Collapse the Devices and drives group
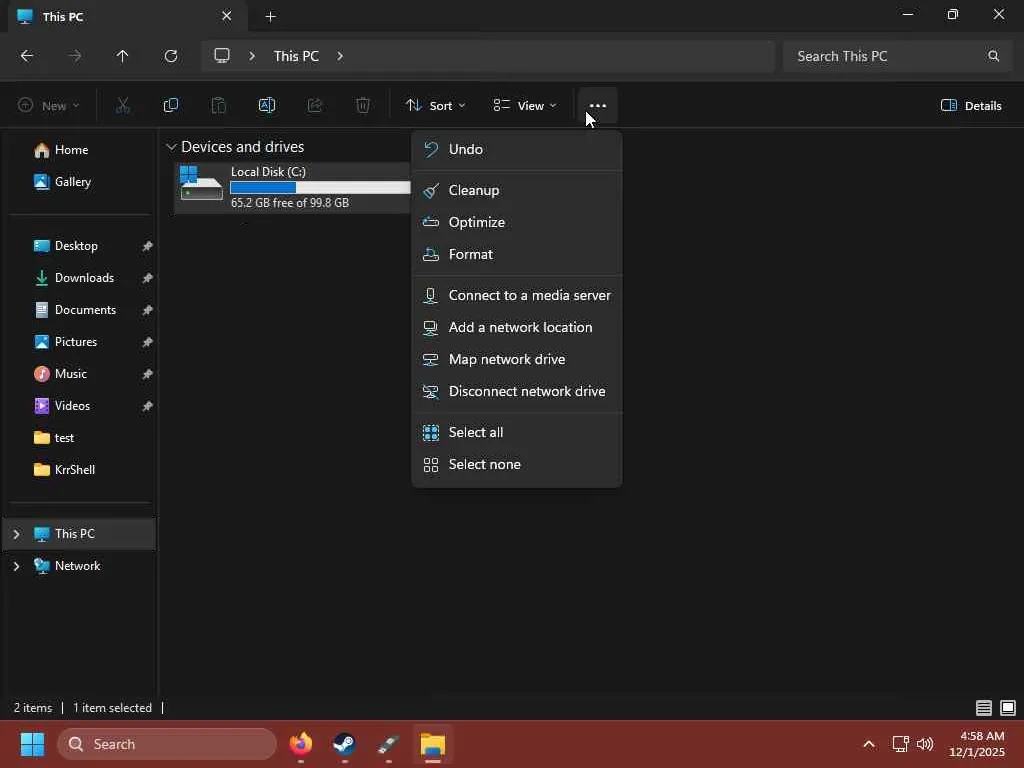The width and height of the screenshot is (1024, 768). (x=171, y=147)
